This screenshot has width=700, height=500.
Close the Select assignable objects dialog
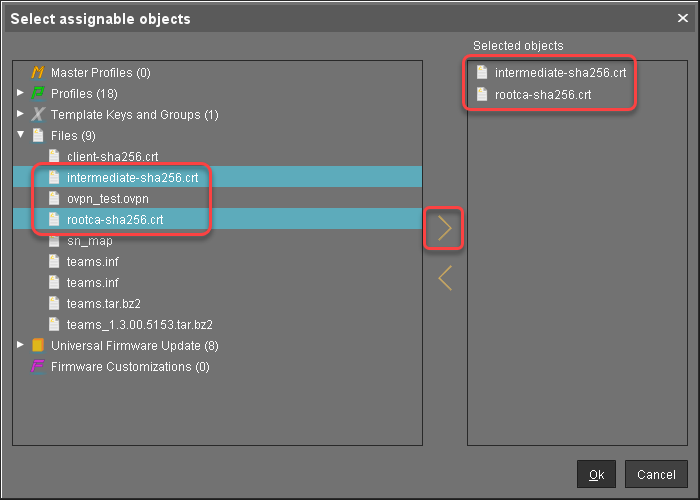[x=682, y=18]
